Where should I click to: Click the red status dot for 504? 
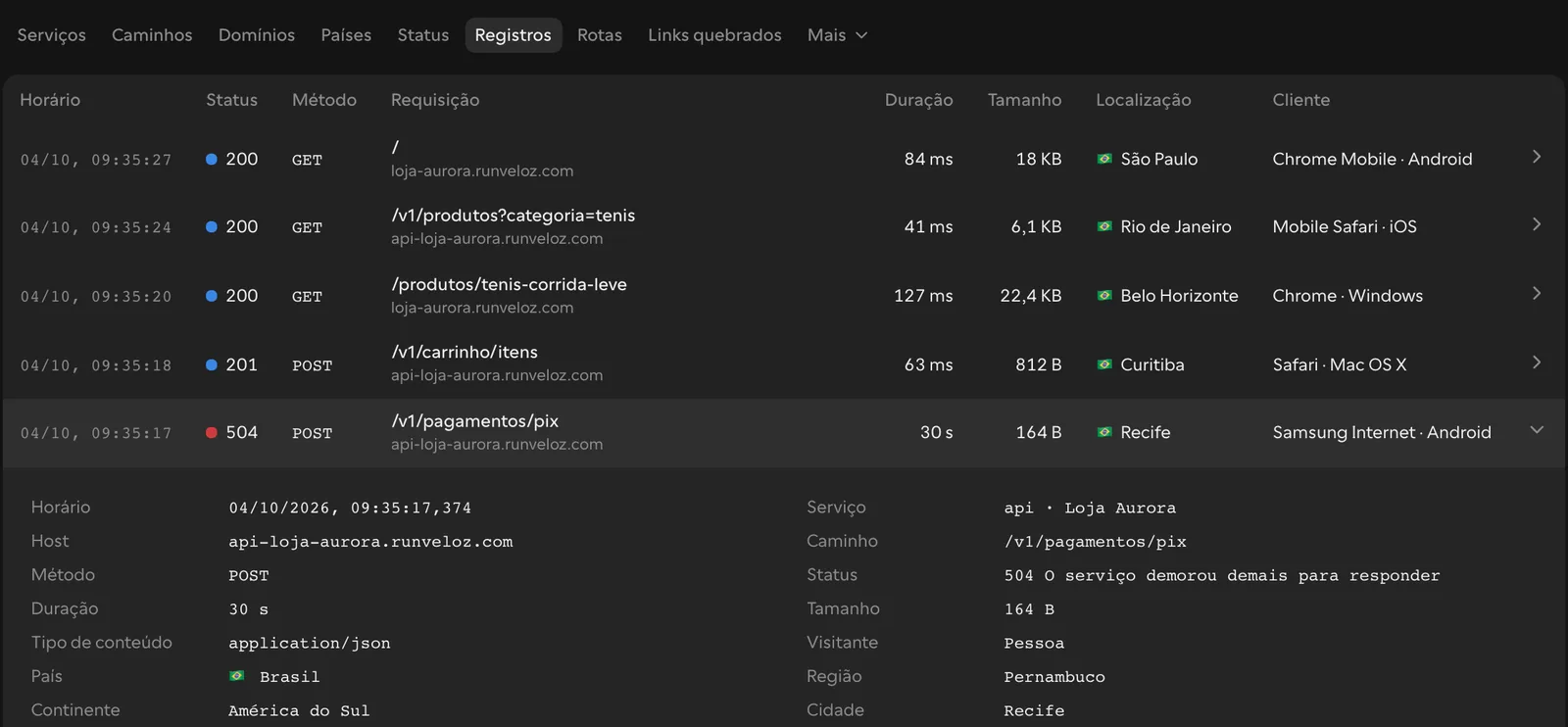click(212, 433)
